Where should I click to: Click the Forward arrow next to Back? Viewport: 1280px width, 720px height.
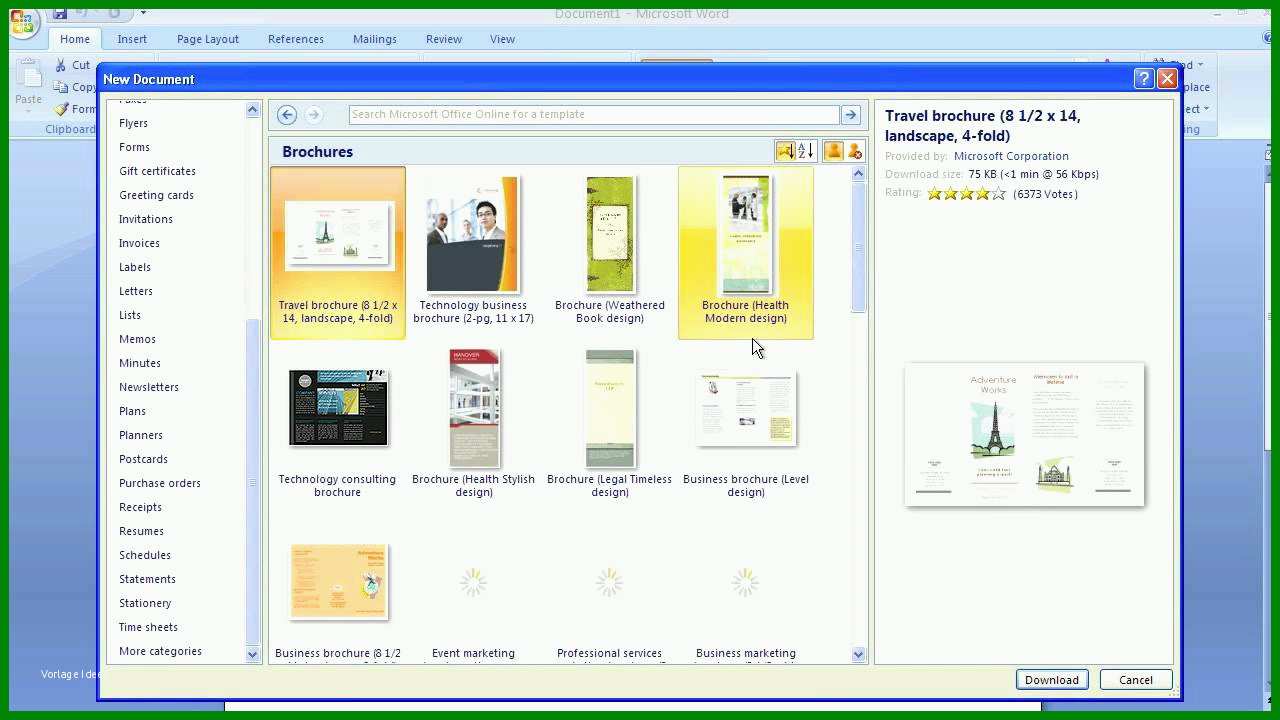click(x=314, y=115)
